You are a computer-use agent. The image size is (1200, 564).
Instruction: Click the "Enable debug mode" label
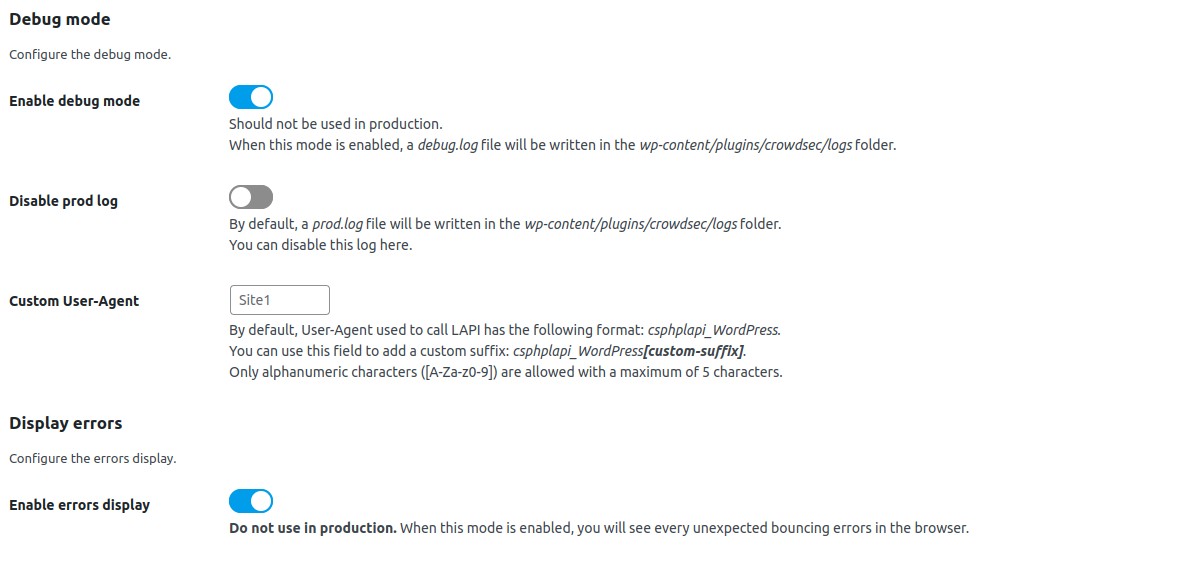[74, 101]
